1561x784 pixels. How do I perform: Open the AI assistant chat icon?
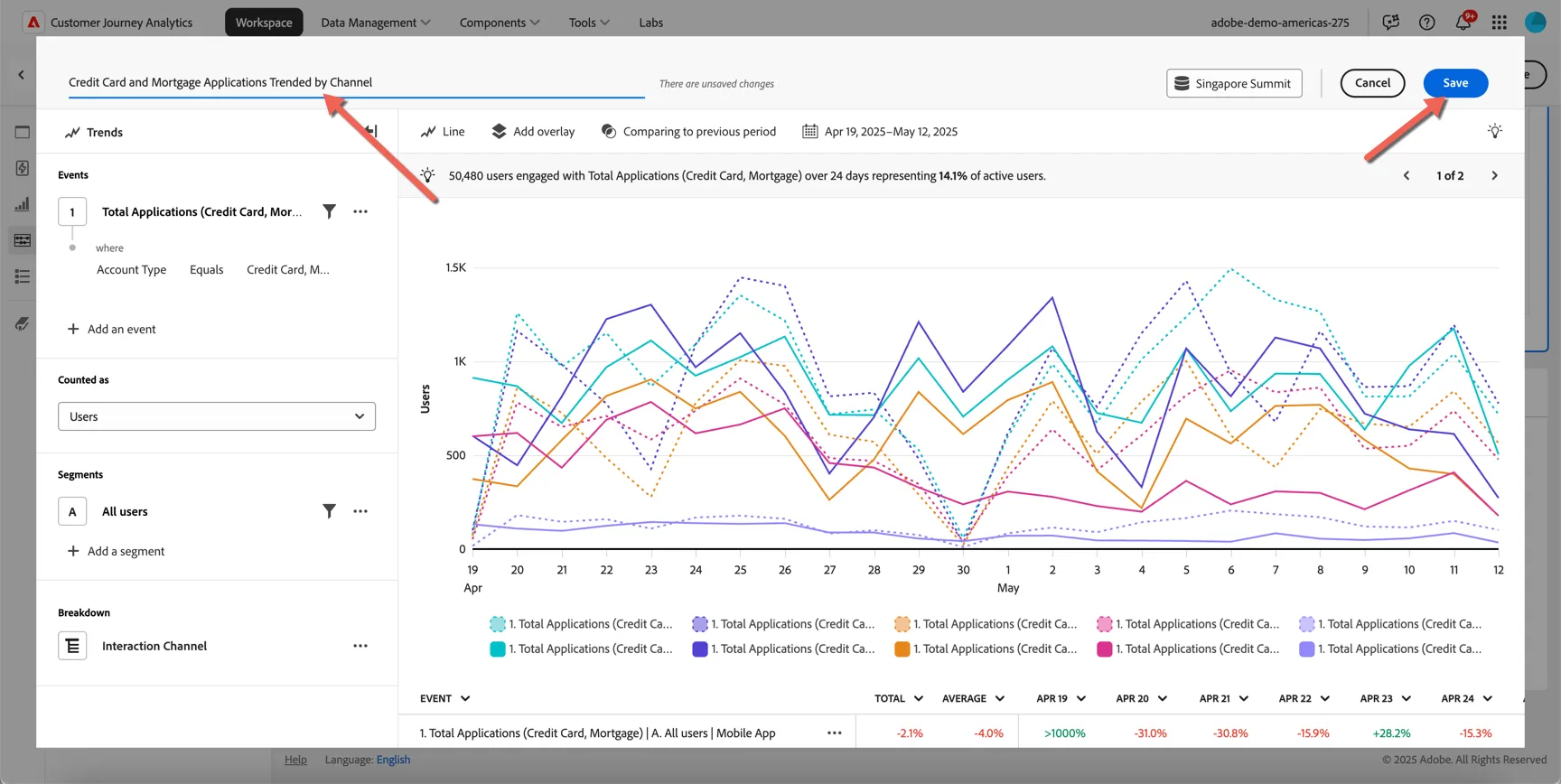pyautogui.click(x=1391, y=23)
